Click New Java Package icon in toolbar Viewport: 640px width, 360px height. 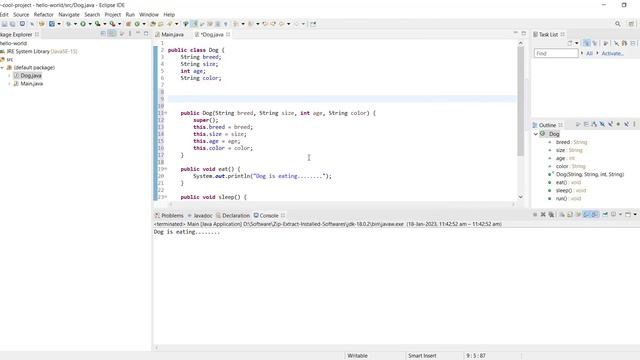[128, 24]
